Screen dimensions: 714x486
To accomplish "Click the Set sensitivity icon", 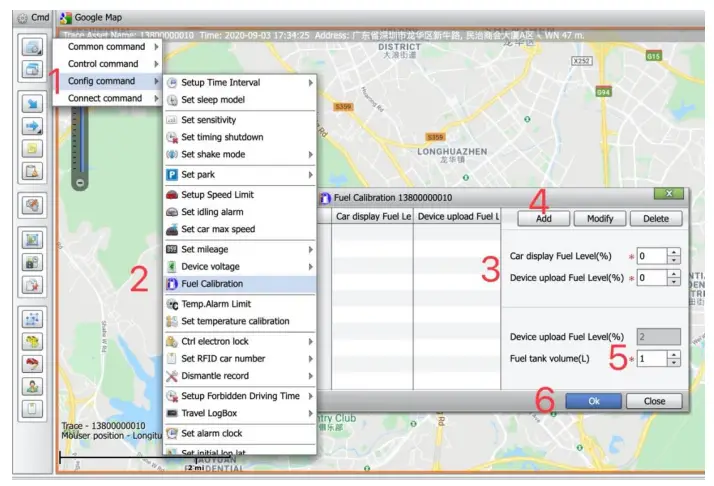I will [x=172, y=120].
